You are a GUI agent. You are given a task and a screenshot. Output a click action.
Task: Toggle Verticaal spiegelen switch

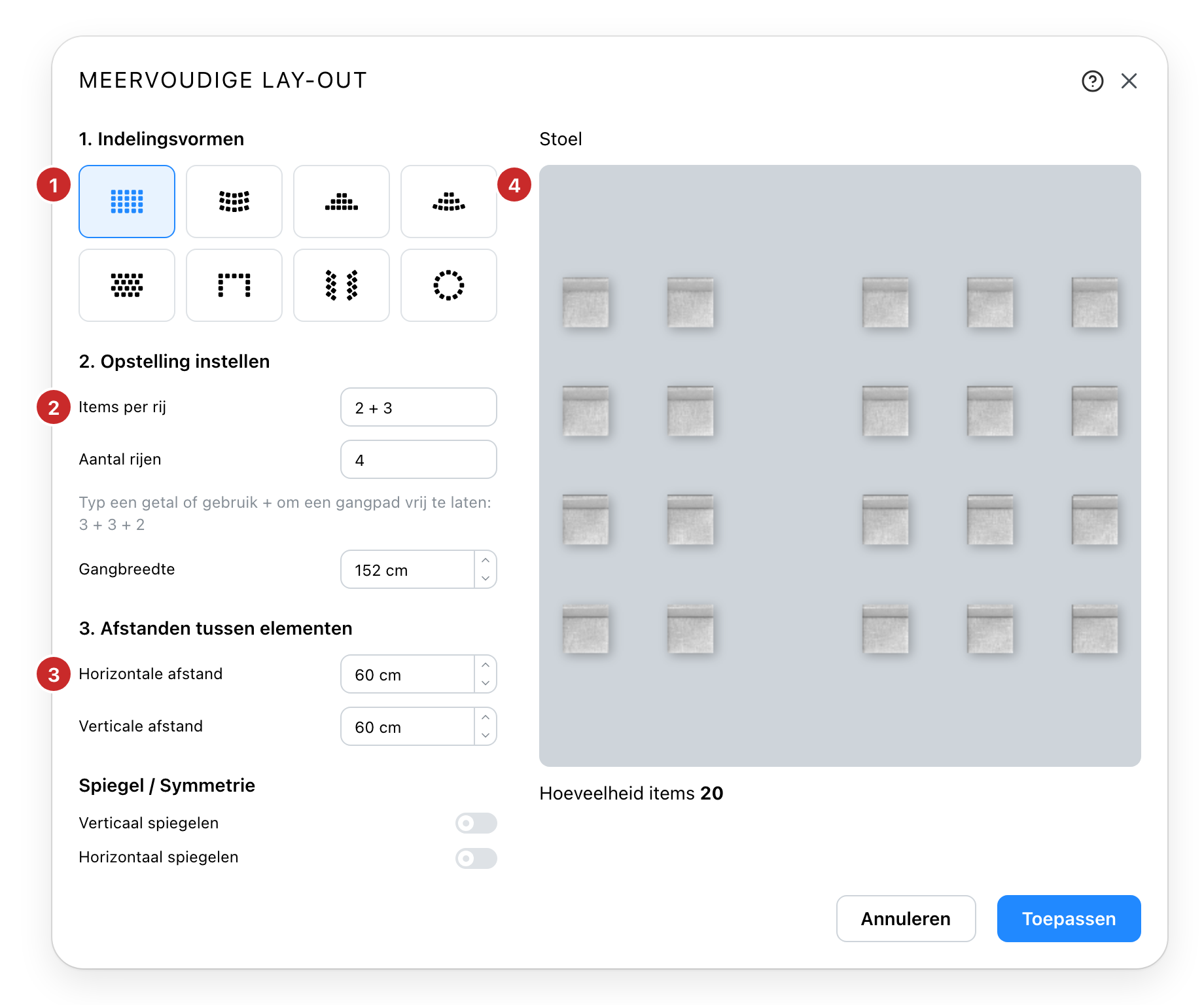click(476, 823)
